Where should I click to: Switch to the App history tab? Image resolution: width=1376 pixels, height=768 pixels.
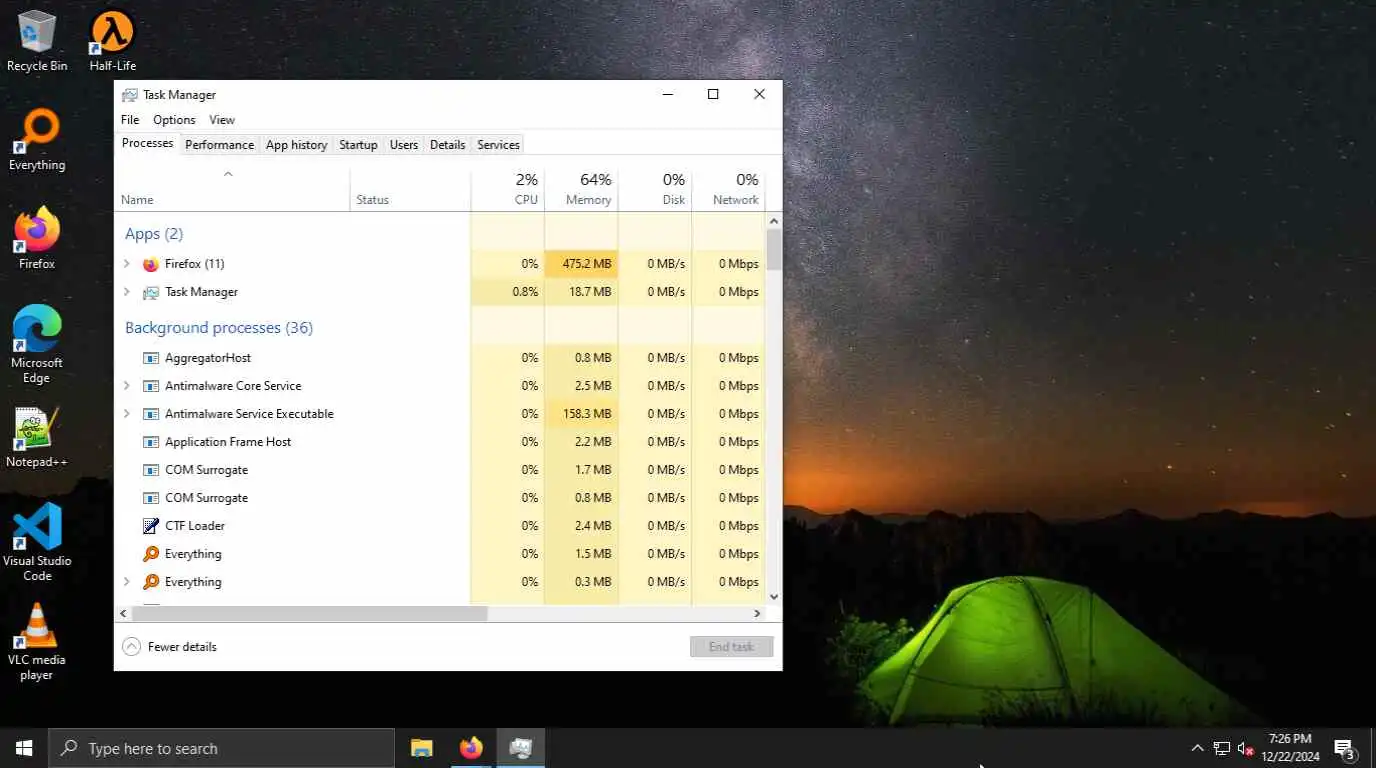(x=296, y=145)
